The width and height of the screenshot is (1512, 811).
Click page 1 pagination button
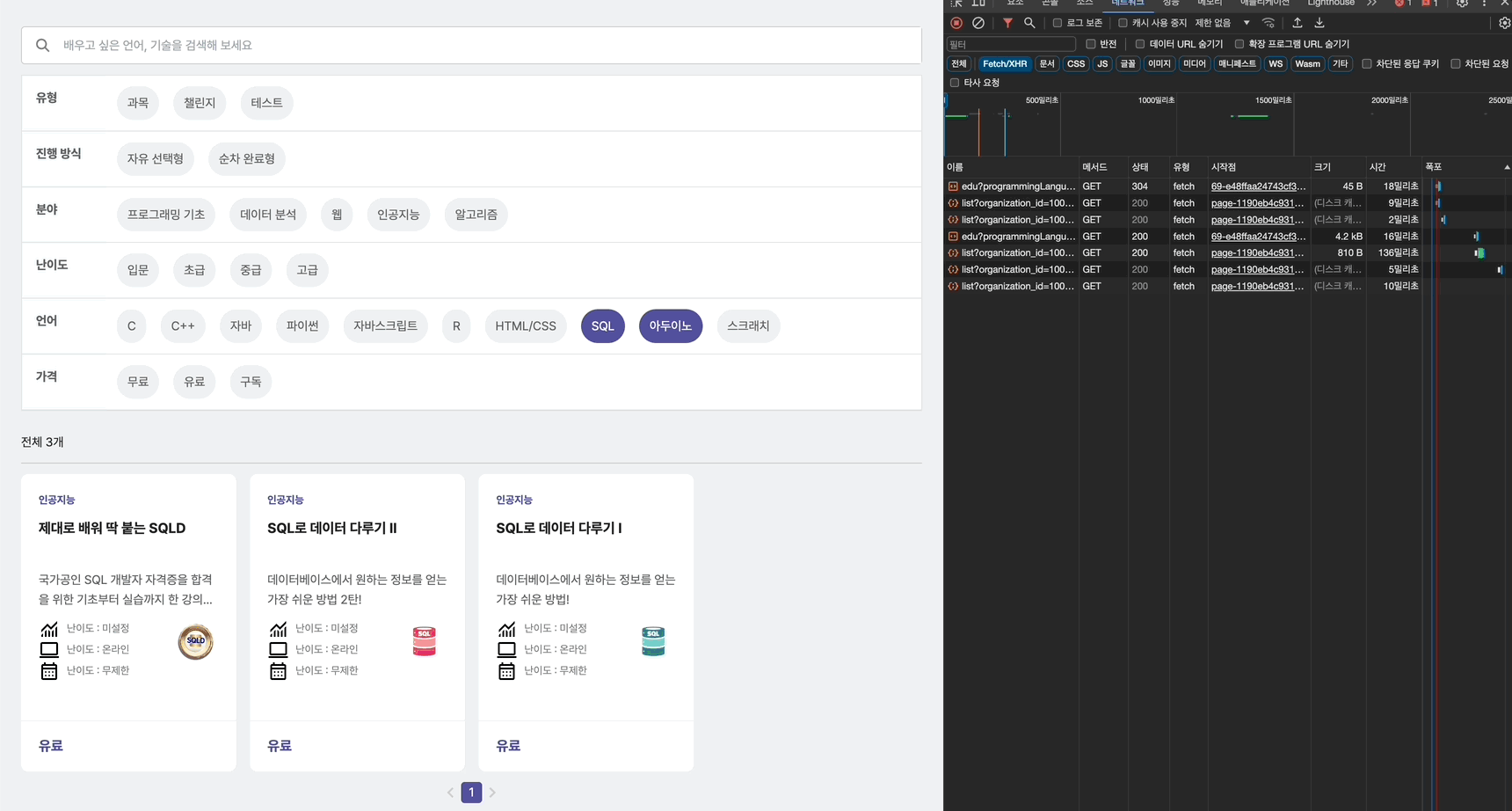point(471,793)
